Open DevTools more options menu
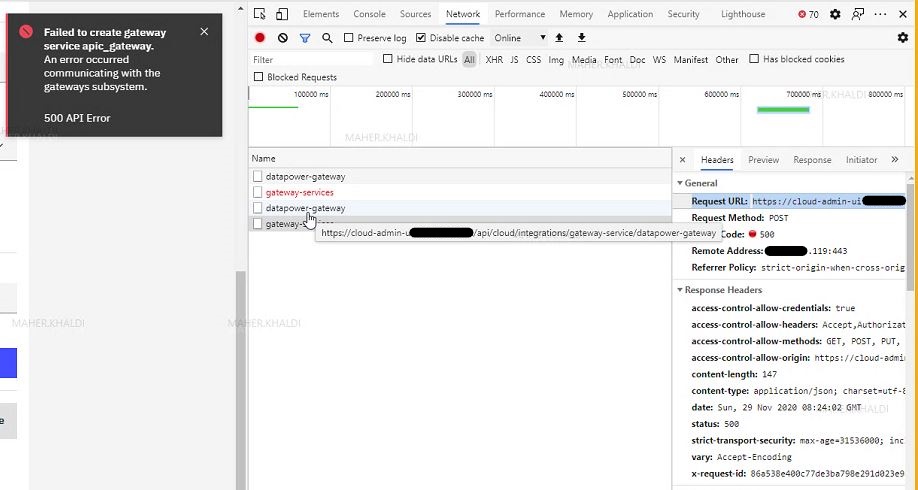The width and height of the screenshot is (918, 490). click(x=881, y=14)
